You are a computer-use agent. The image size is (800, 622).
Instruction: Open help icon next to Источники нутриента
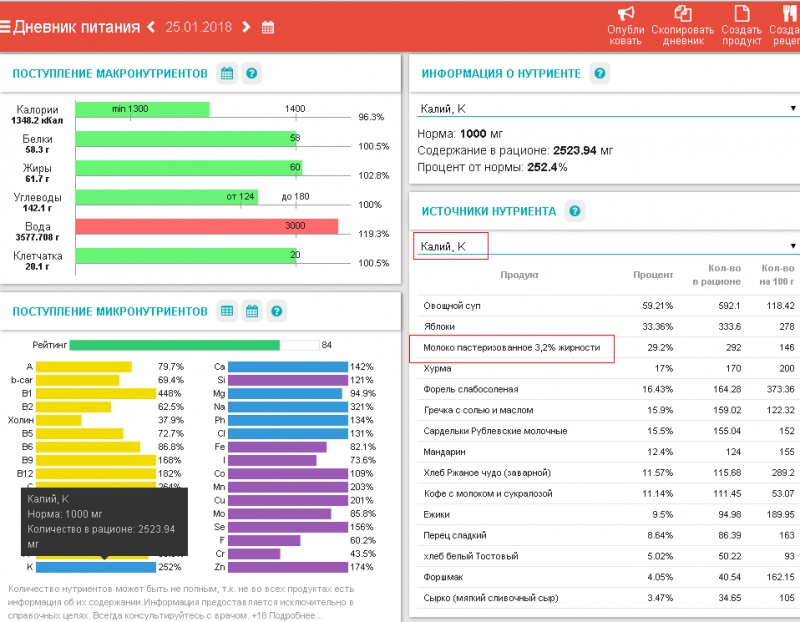[x=574, y=210]
